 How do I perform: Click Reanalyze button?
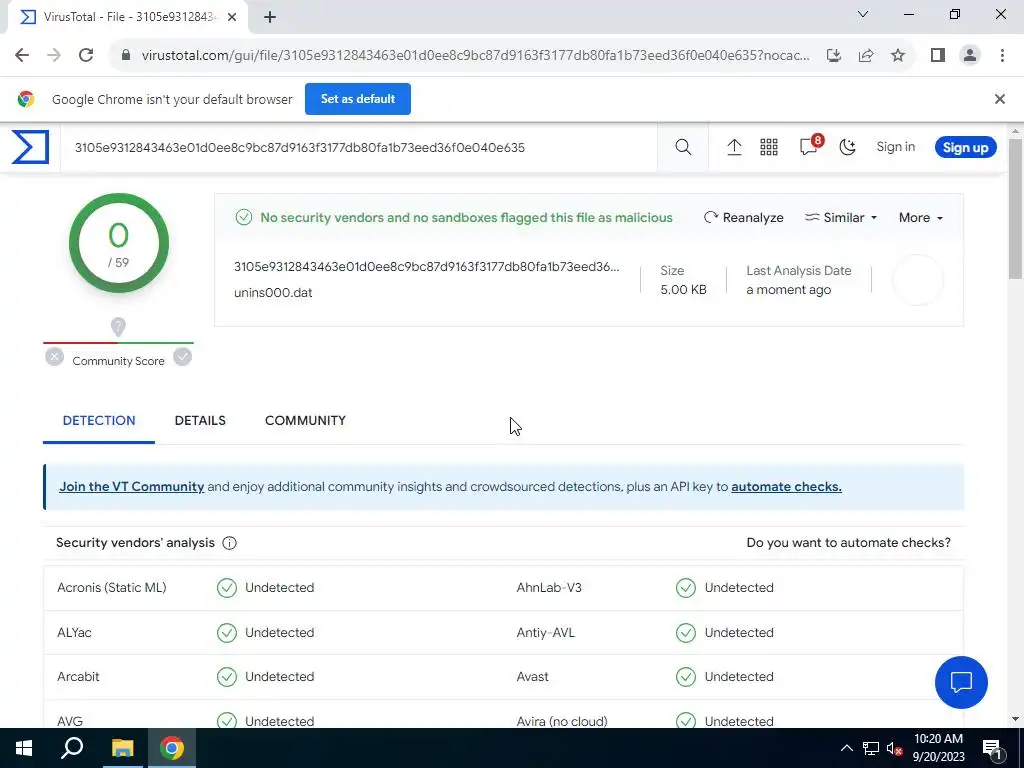[744, 217]
